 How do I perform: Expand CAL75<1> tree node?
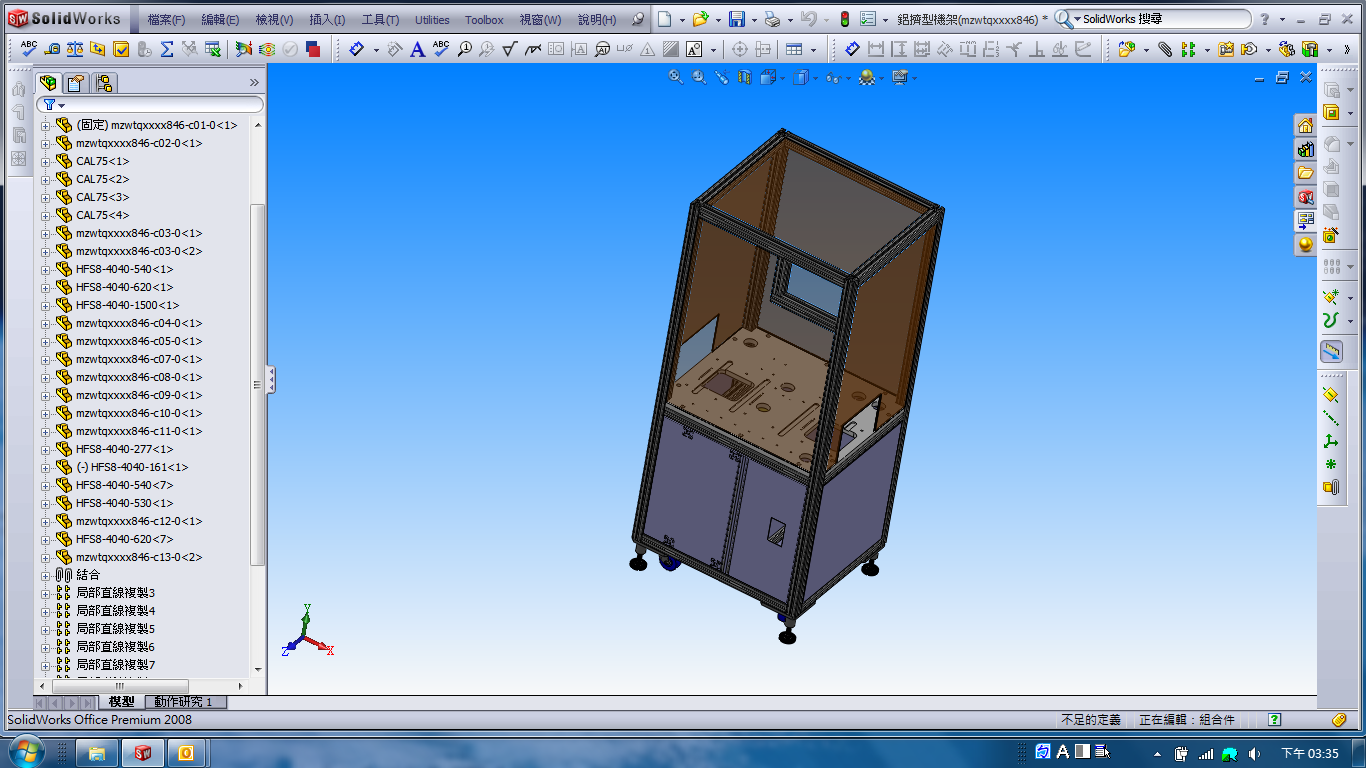[x=45, y=162]
